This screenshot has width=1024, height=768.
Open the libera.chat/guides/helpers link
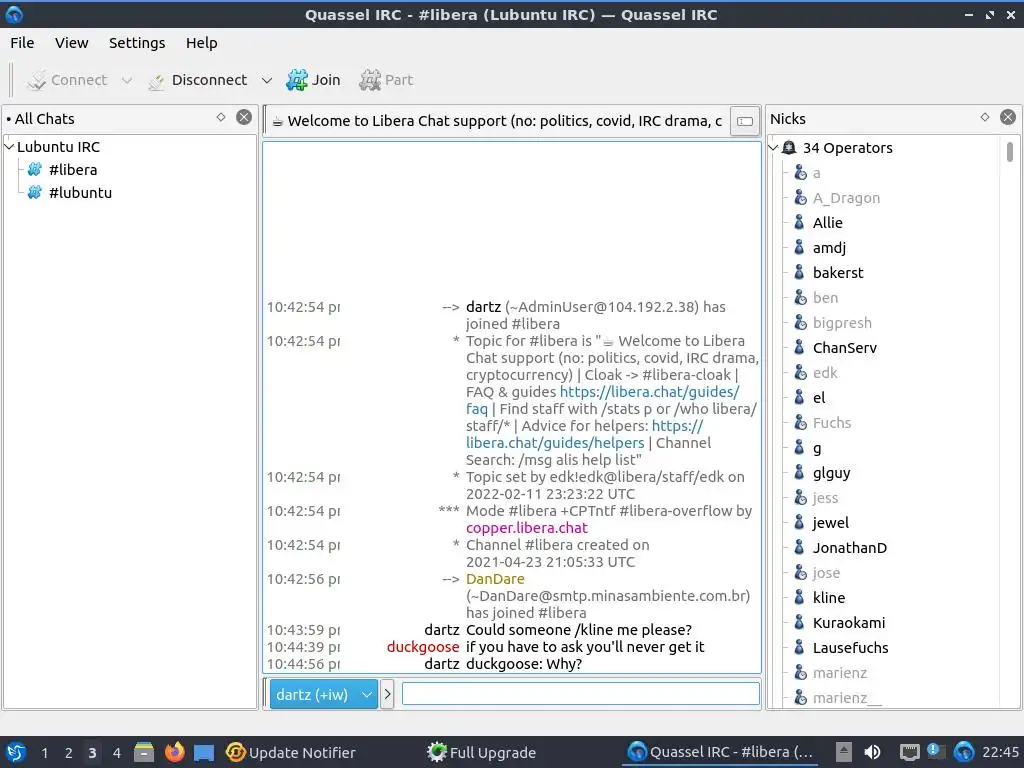[x=554, y=443]
